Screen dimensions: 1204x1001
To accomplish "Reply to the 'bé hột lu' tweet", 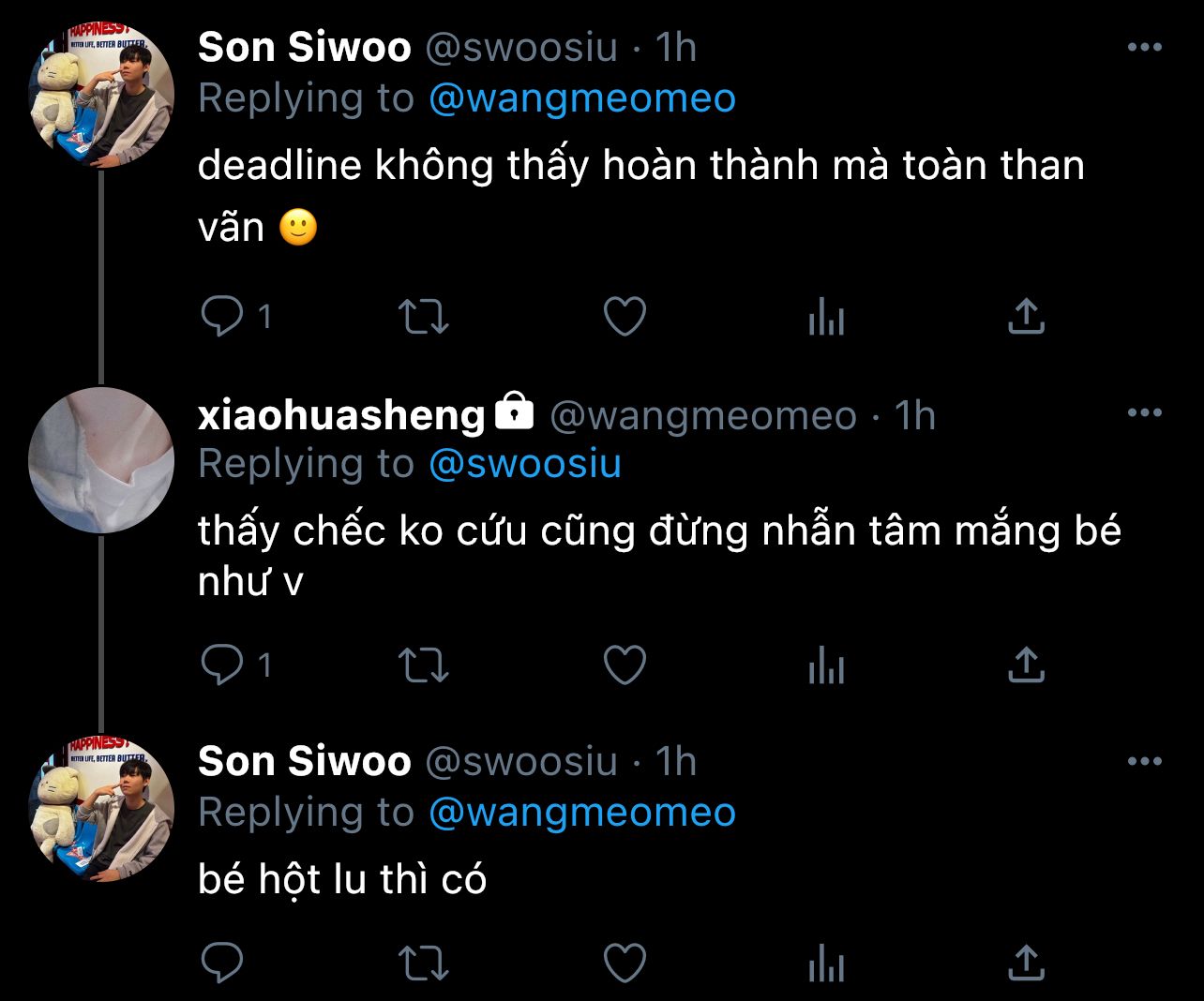I will click(x=222, y=962).
